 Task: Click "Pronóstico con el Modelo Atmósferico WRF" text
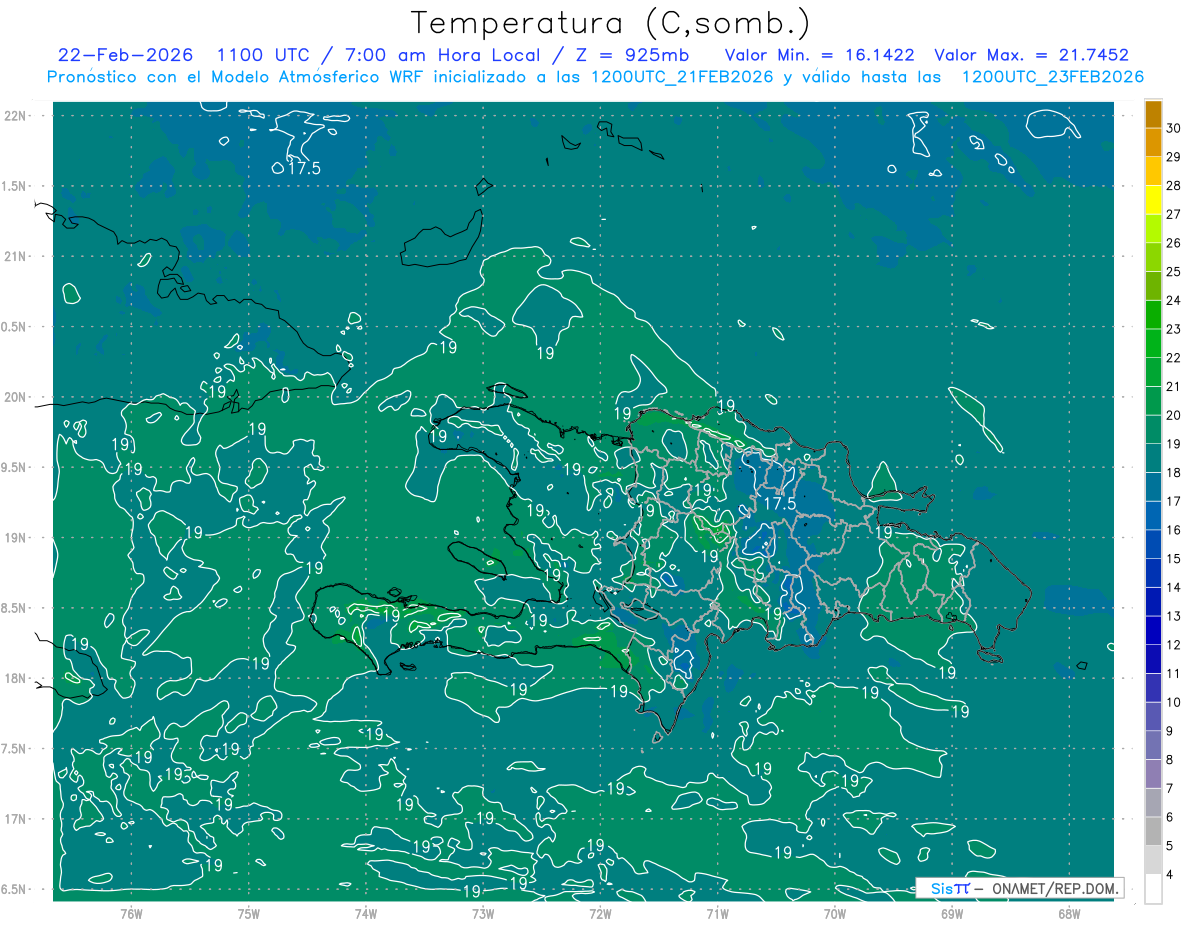(x=237, y=76)
